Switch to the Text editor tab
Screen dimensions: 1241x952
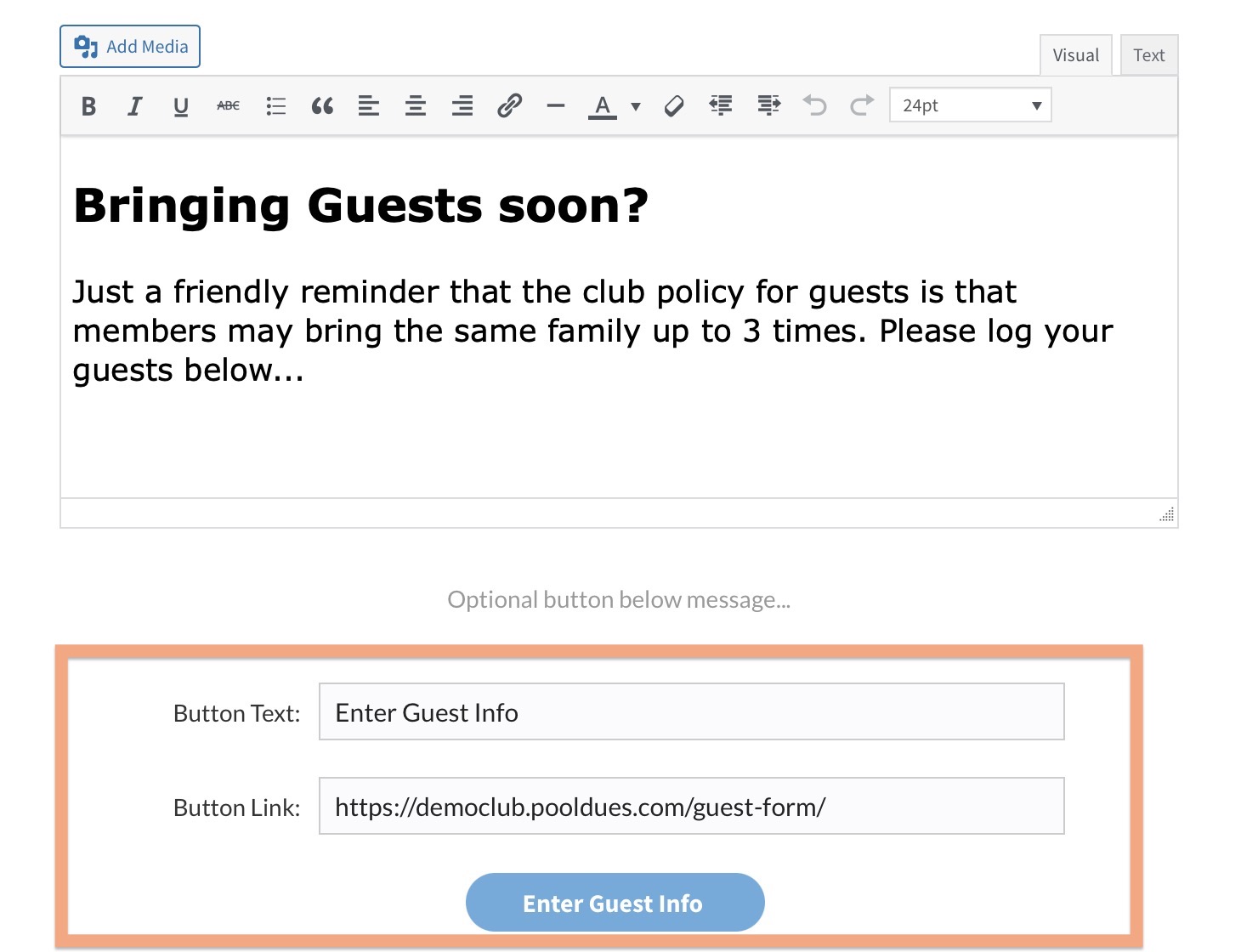1148,55
